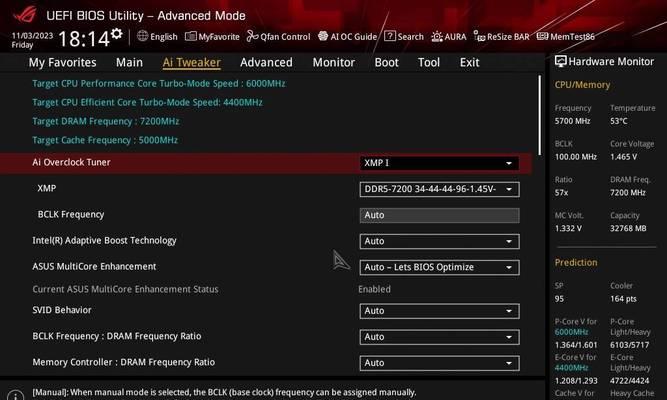Viewport: 667px width, 400px height.
Task: Open settings via the gear icon beside the clock
Action: coord(117,34)
